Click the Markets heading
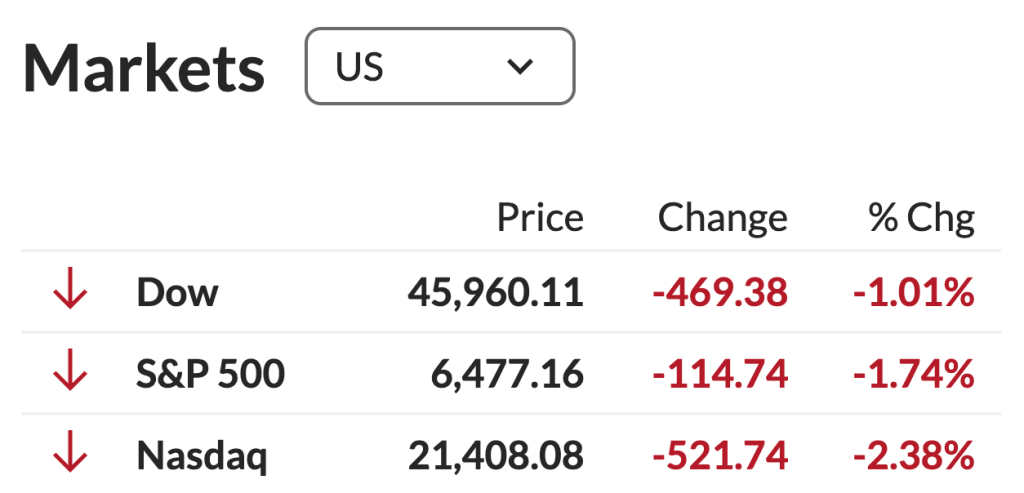This screenshot has width=1024, height=493. 144,68
